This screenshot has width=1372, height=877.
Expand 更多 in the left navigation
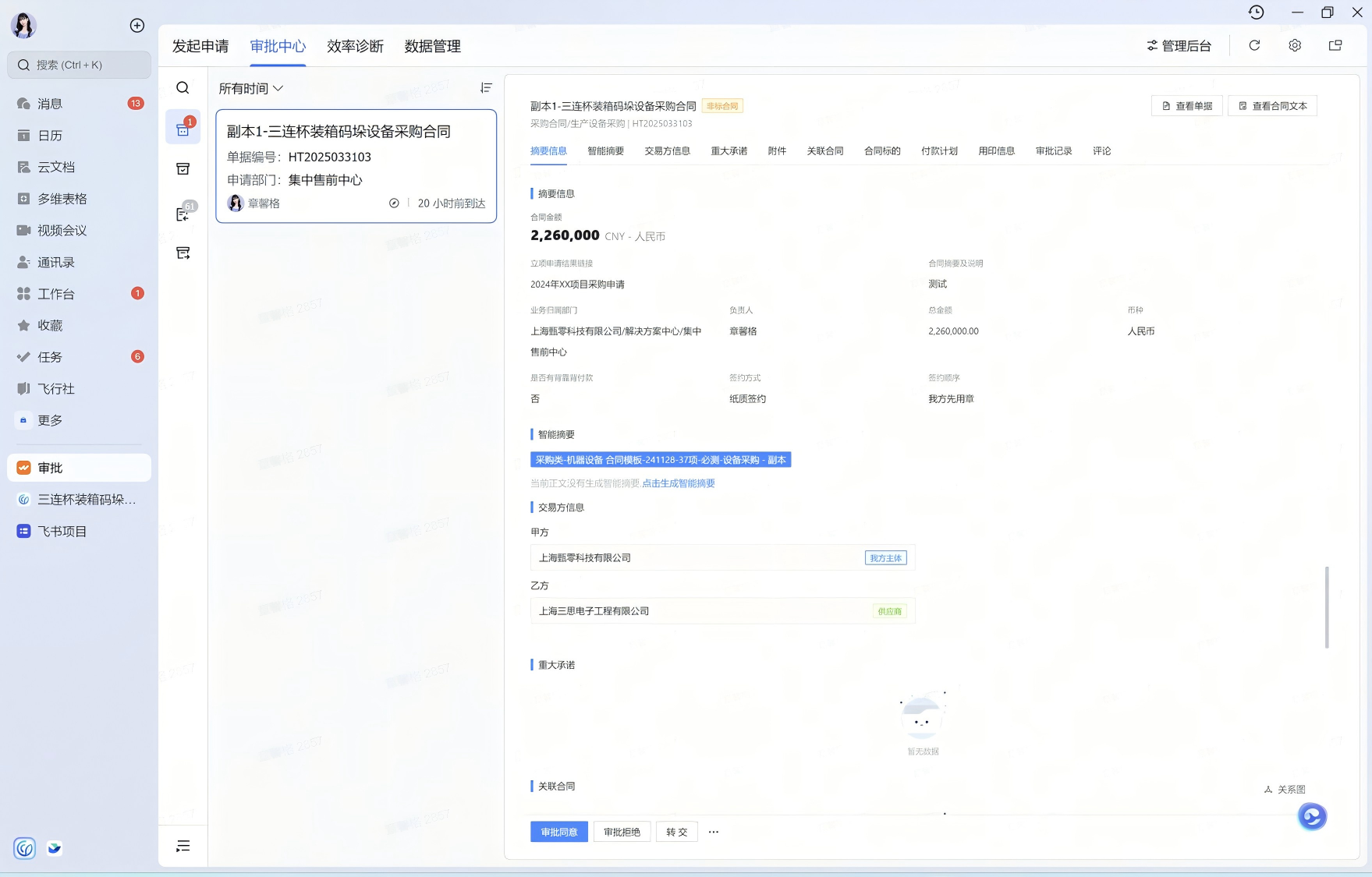tap(50, 420)
